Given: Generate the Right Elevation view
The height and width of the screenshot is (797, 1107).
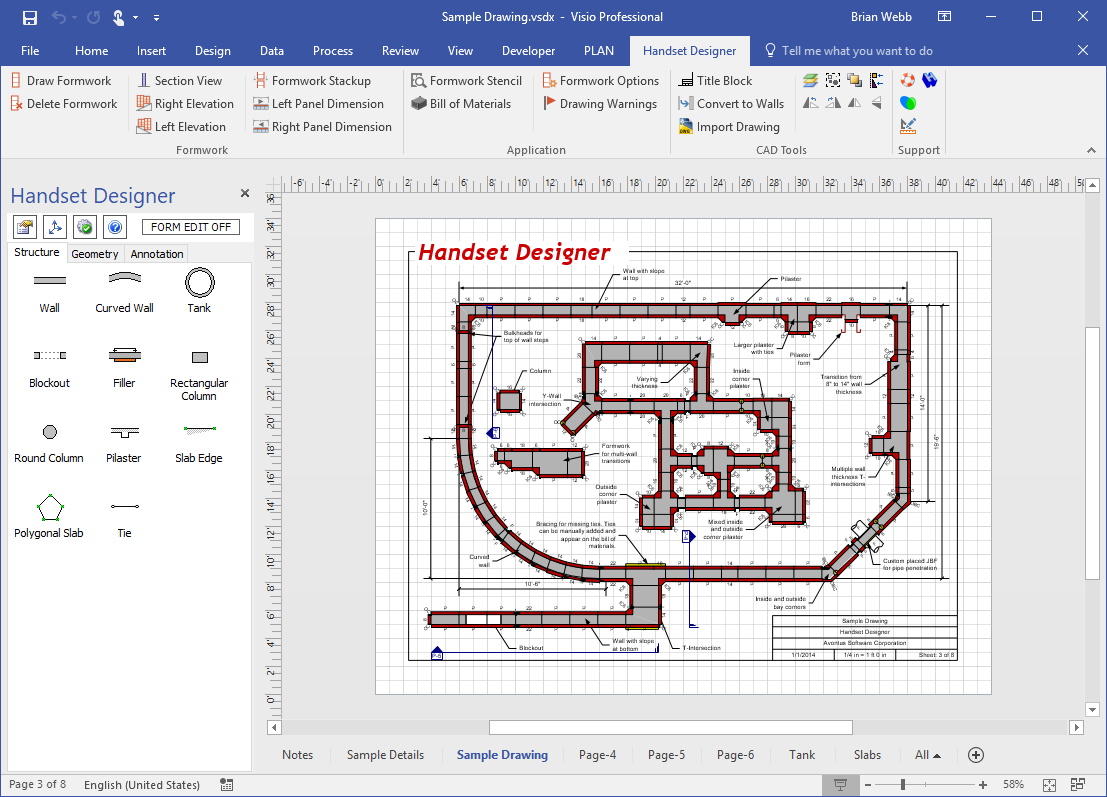Looking at the screenshot, I should pos(185,104).
